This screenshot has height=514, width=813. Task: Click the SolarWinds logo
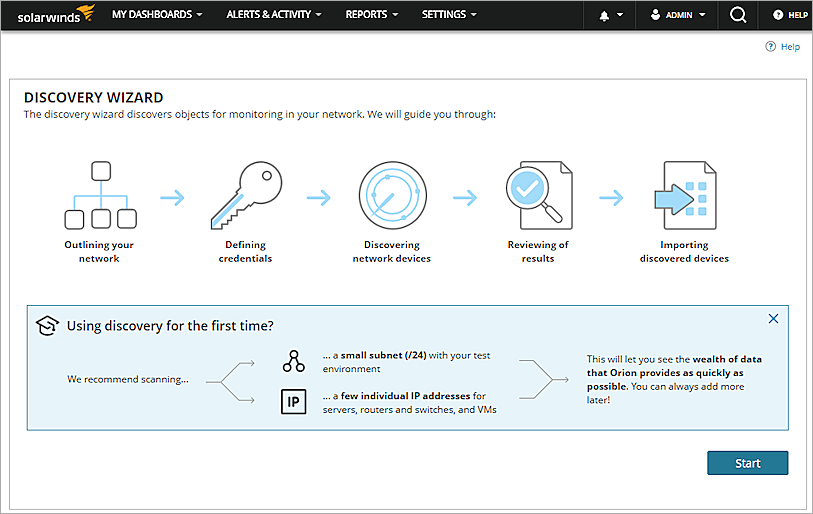pyautogui.click(x=50, y=15)
